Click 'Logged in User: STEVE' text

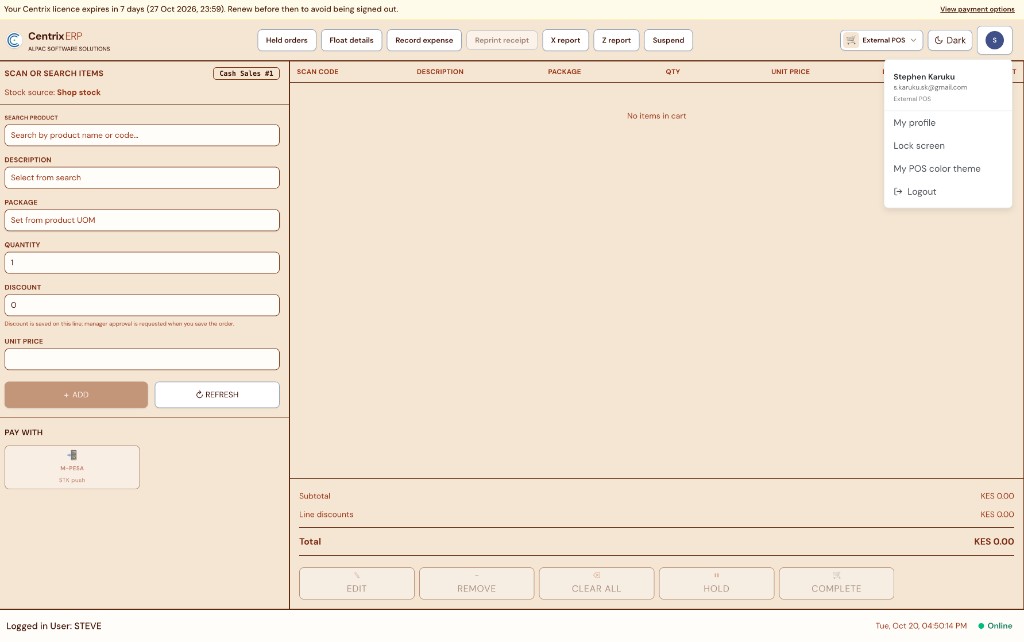pos(54,626)
